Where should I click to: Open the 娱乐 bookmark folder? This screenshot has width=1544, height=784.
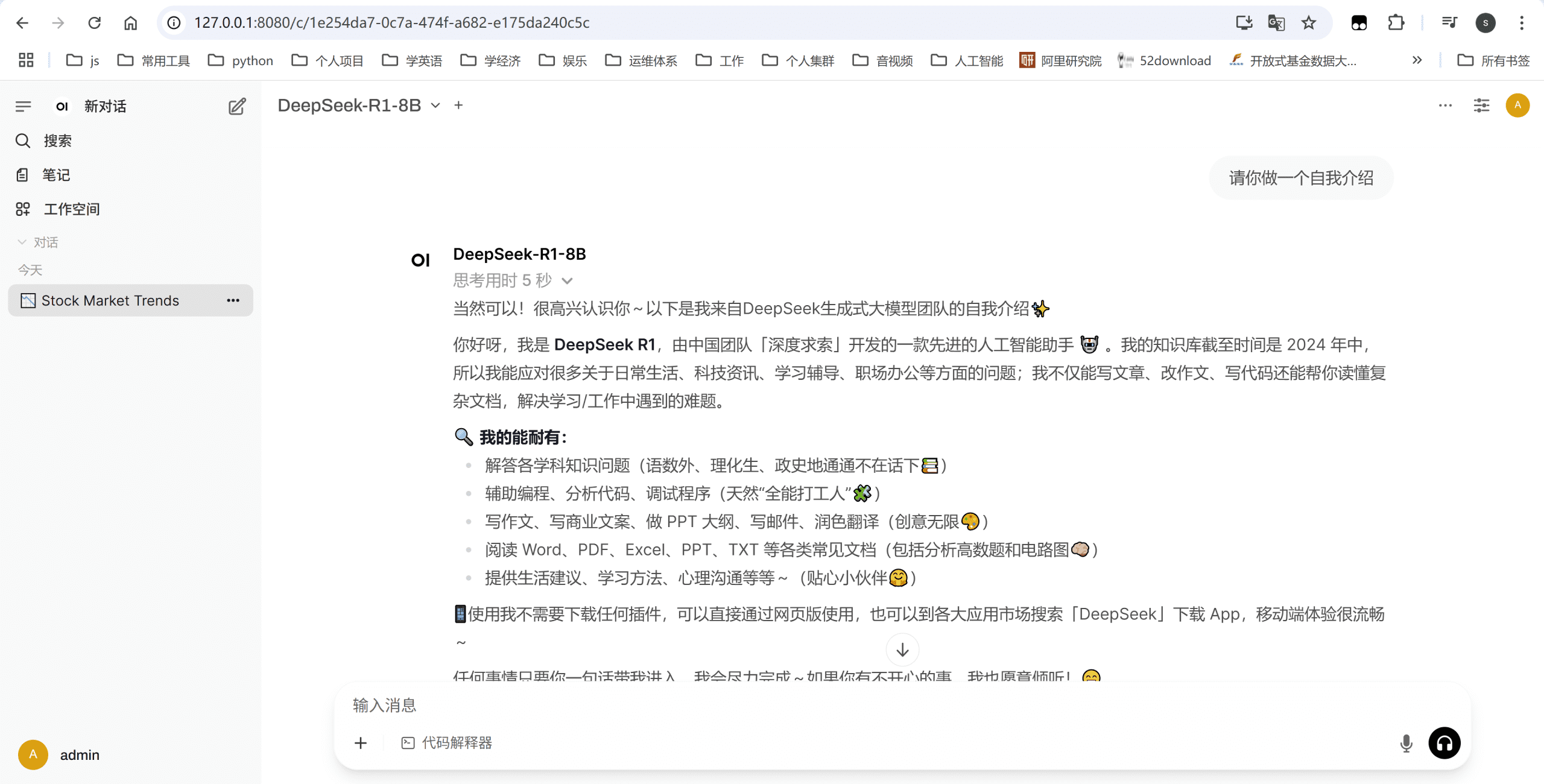click(563, 60)
